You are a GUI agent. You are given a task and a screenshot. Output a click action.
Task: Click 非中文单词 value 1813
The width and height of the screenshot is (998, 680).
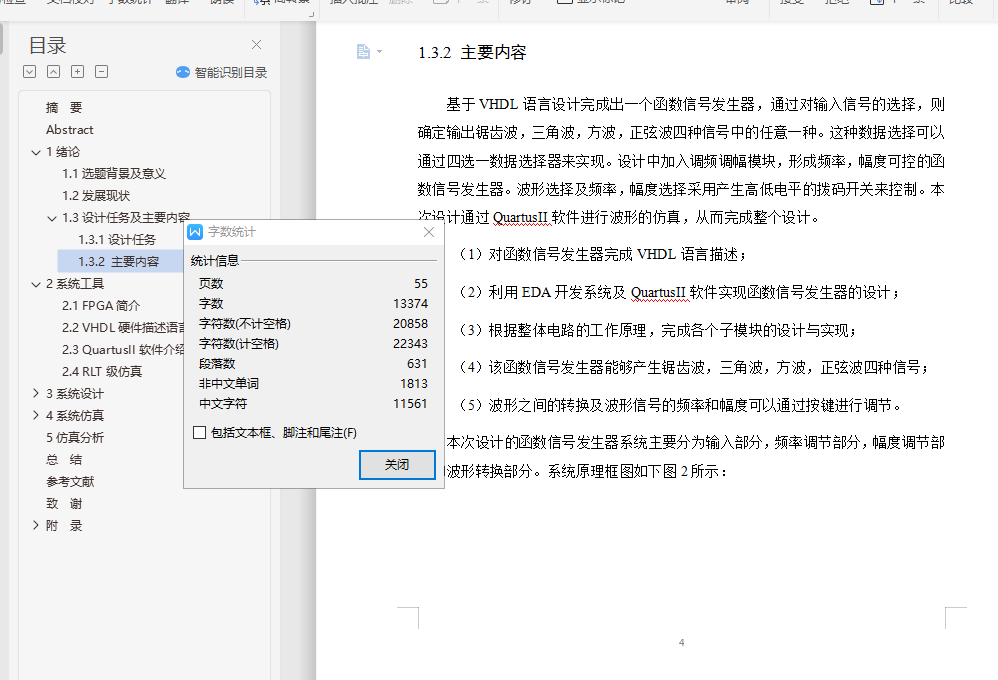(x=414, y=384)
